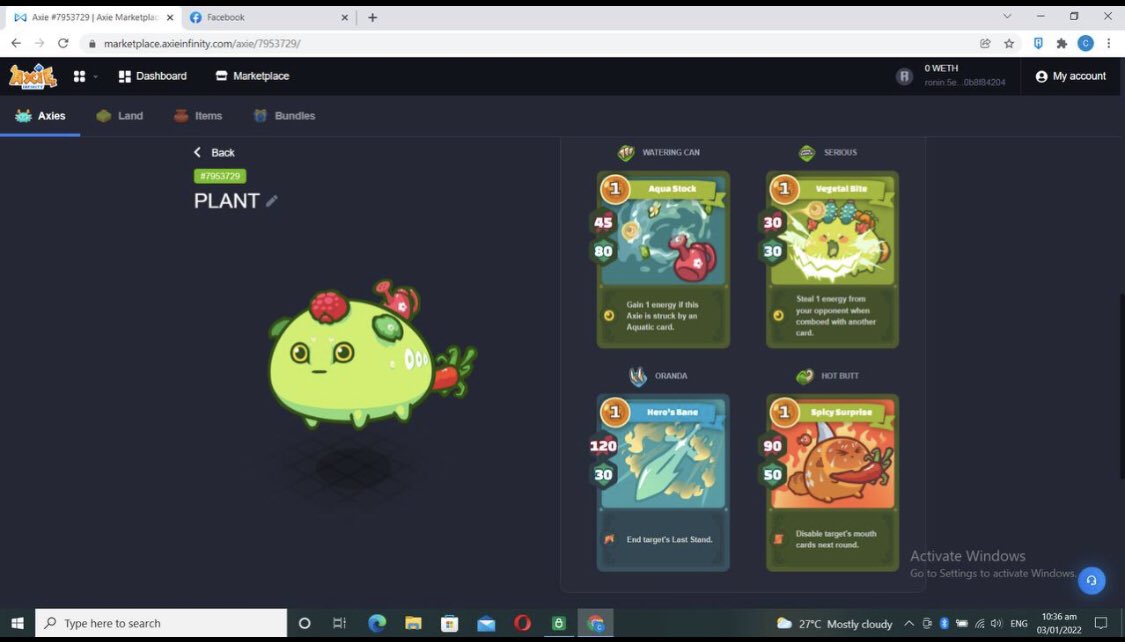The height and width of the screenshot is (642, 1125).
Task: Open the Windows Start menu
Action: [17, 623]
